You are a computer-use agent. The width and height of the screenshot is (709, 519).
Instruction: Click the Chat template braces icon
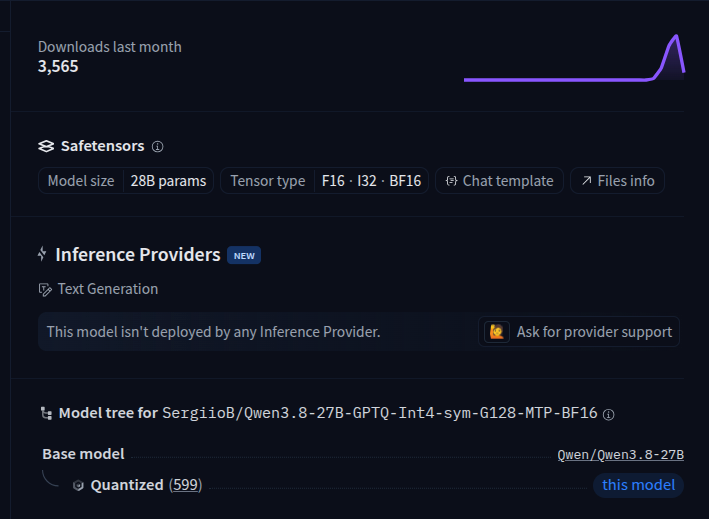451,181
